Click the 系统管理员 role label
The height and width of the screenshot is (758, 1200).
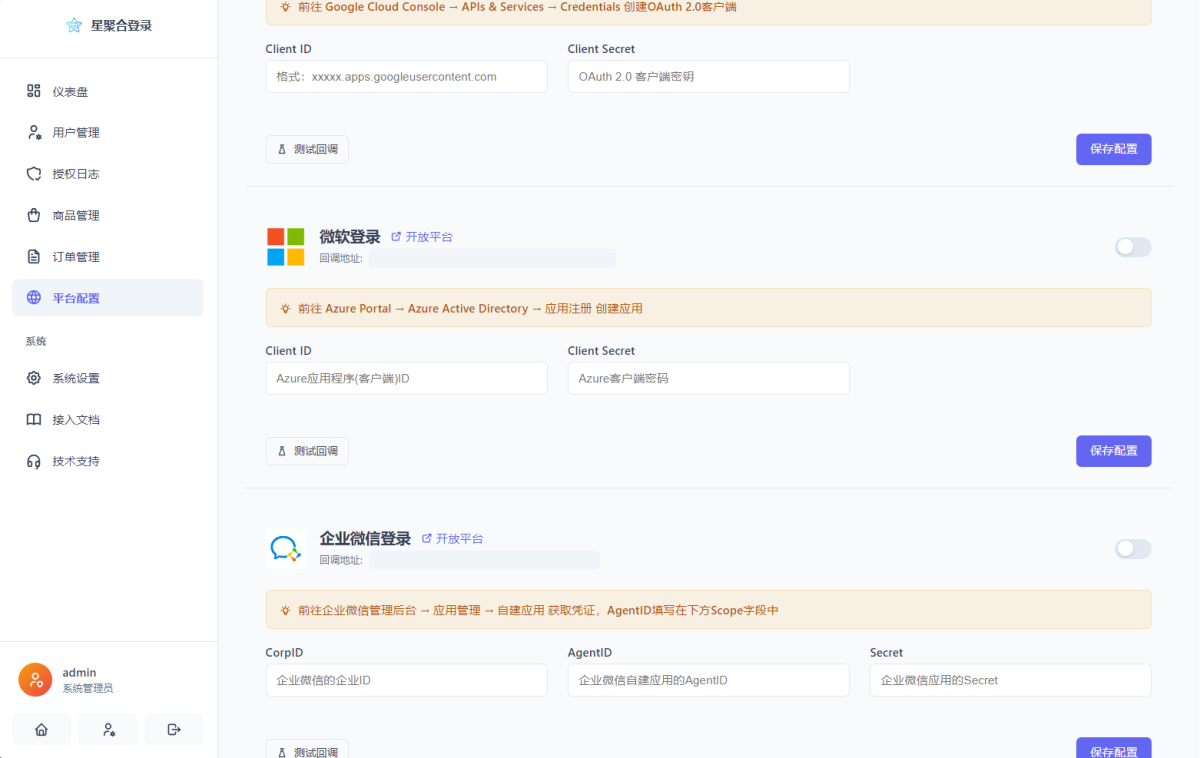88,689
